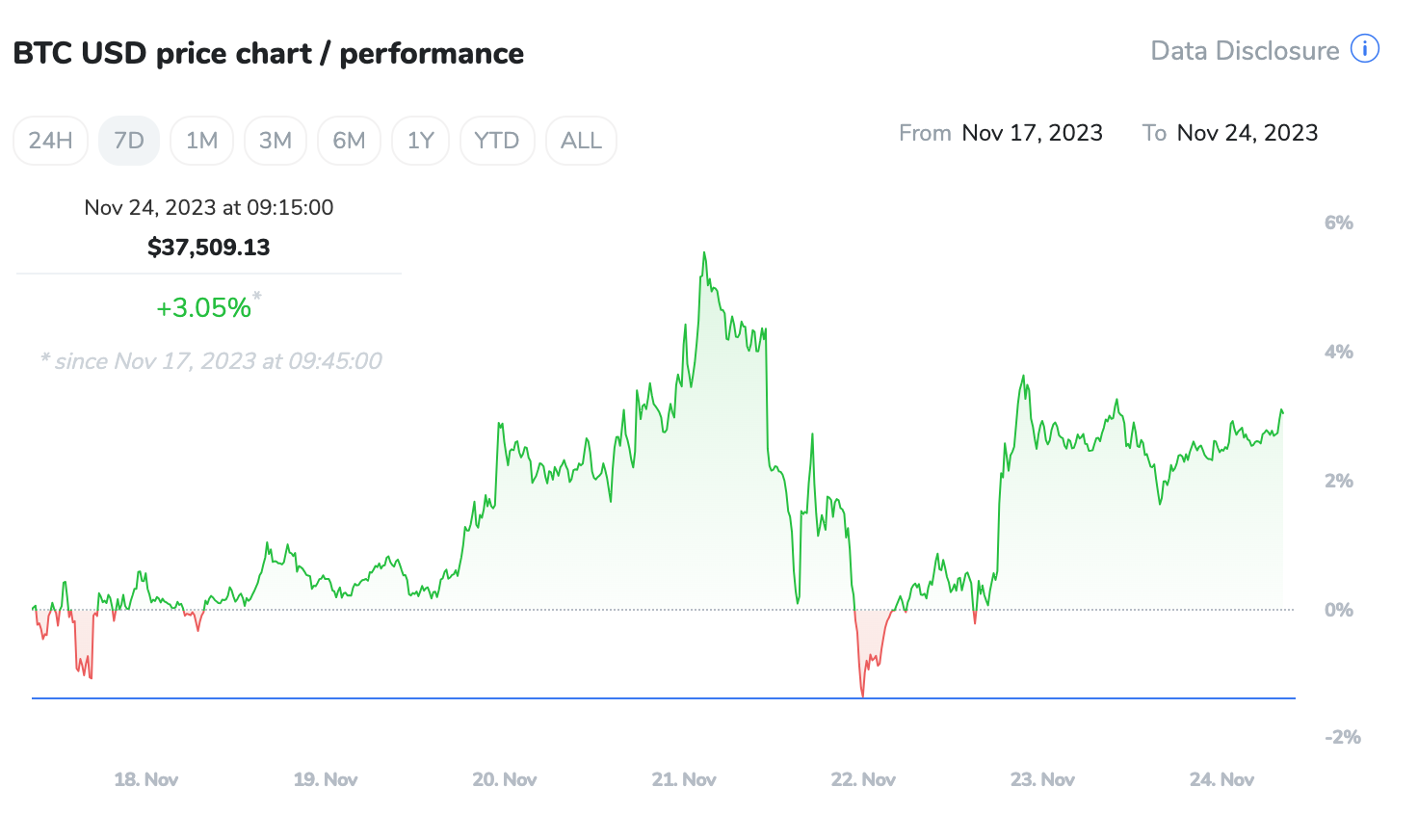1418x840 pixels.
Task: Click the +3.05% performance value
Action: 202,306
